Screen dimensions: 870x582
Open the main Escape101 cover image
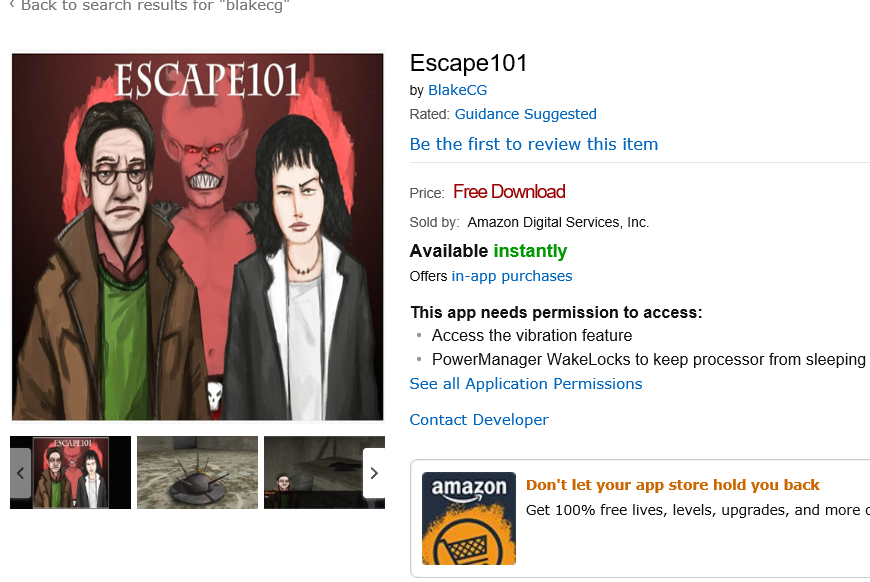[198, 237]
